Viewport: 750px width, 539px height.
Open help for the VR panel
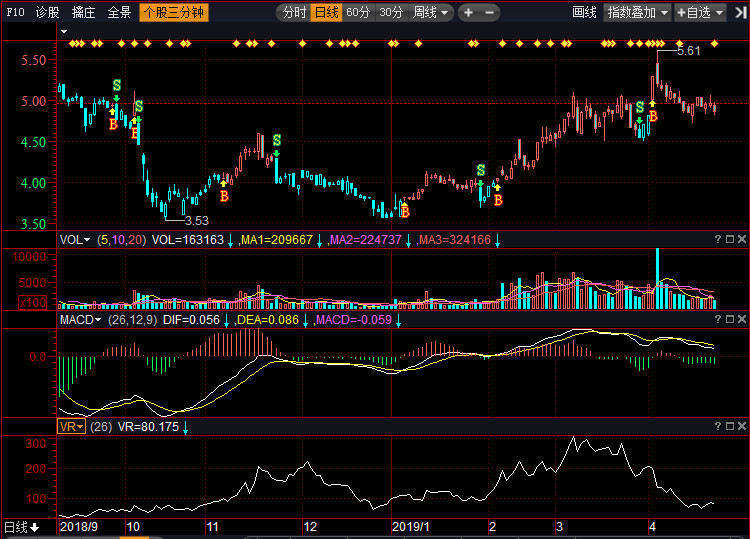(717, 426)
